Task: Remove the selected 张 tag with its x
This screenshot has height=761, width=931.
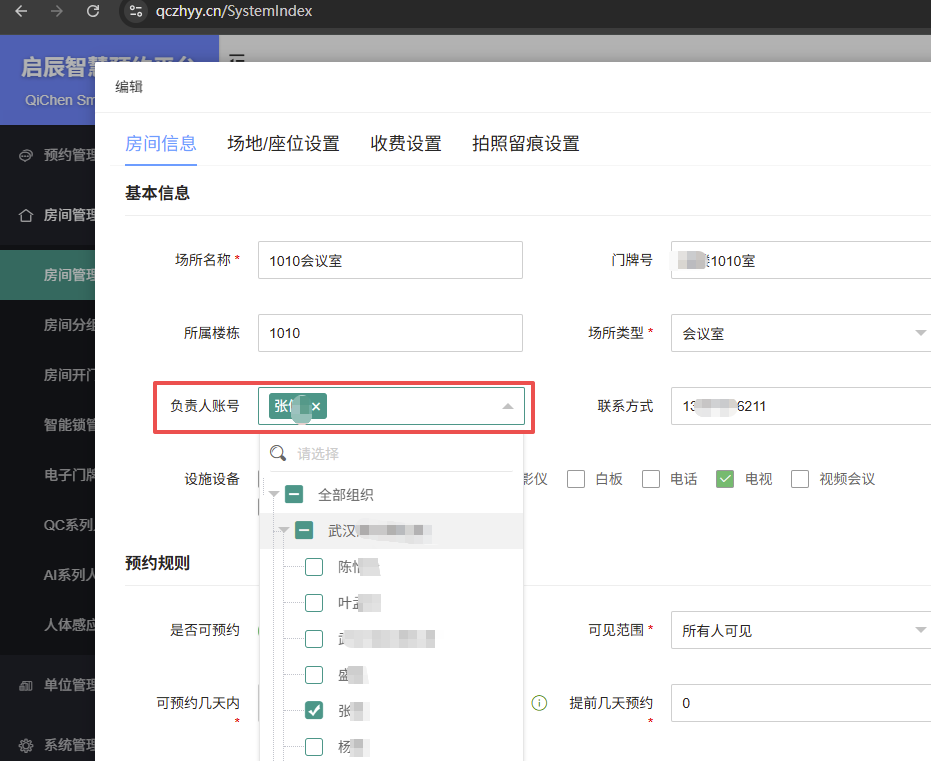Action: [x=316, y=407]
